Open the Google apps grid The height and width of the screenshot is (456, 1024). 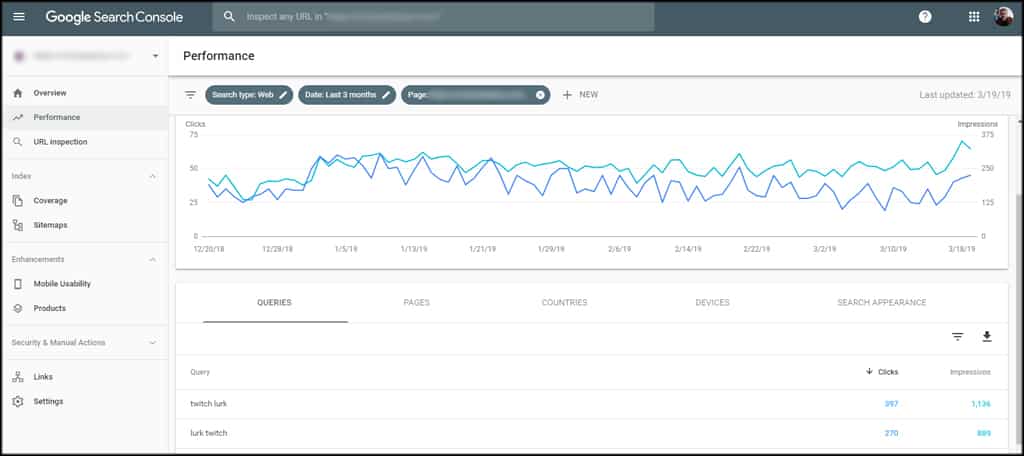pos(974,17)
